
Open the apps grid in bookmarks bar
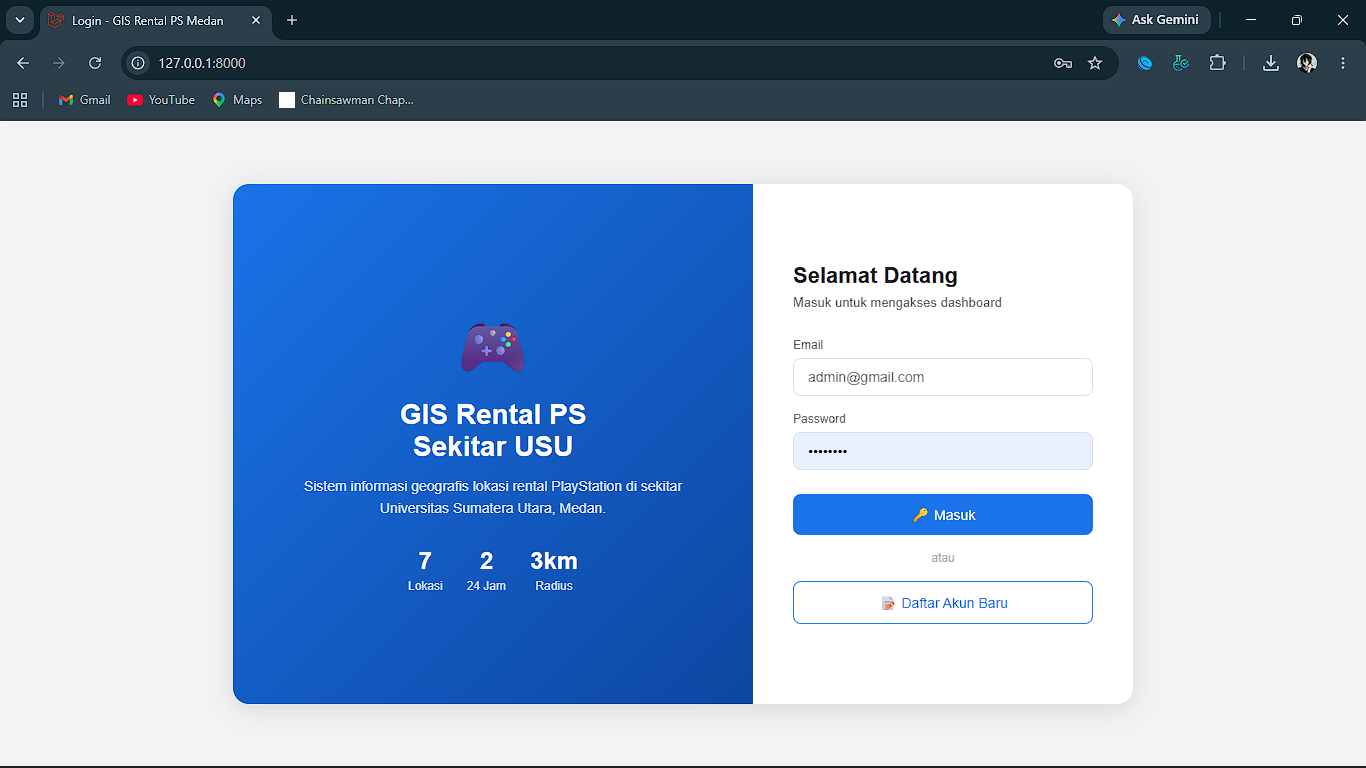pyautogui.click(x=20, y=100)
